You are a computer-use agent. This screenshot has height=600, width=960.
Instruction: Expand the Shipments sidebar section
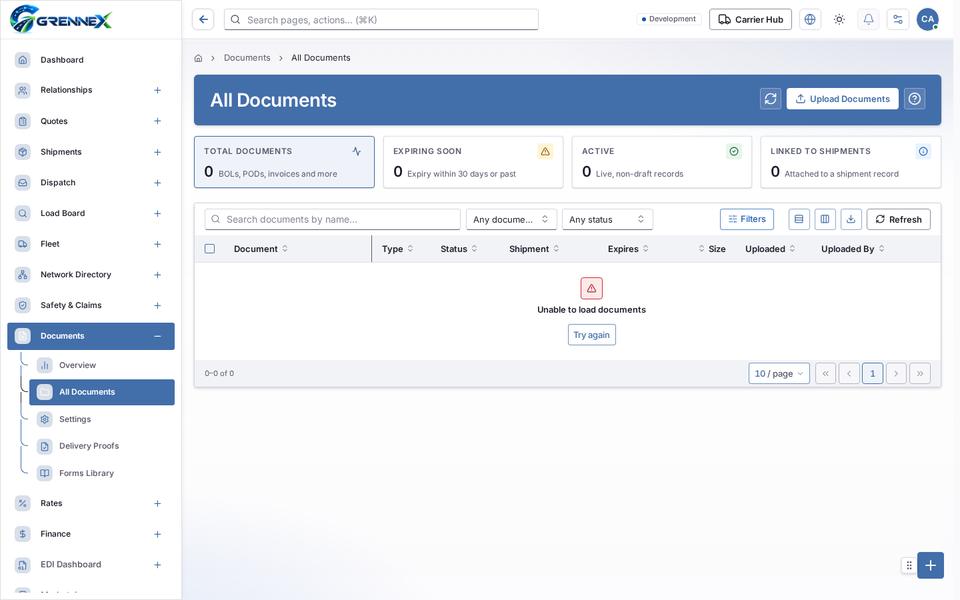(x=157, y=152)
